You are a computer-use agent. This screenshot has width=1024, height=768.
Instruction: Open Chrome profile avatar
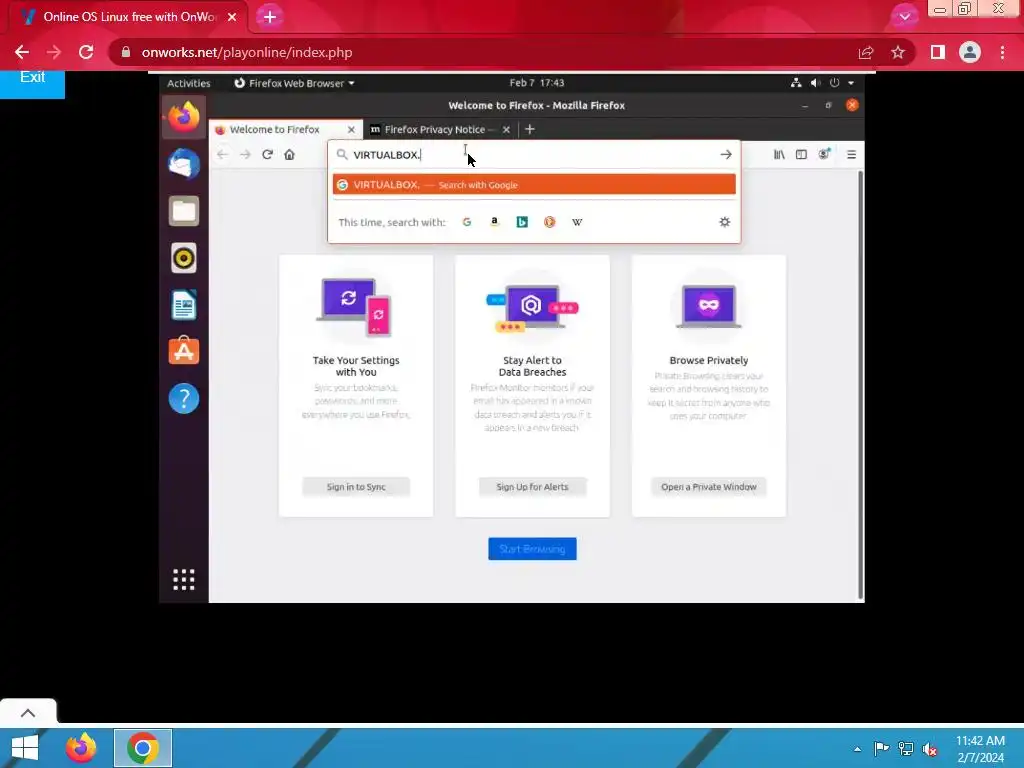coord(970,52)
